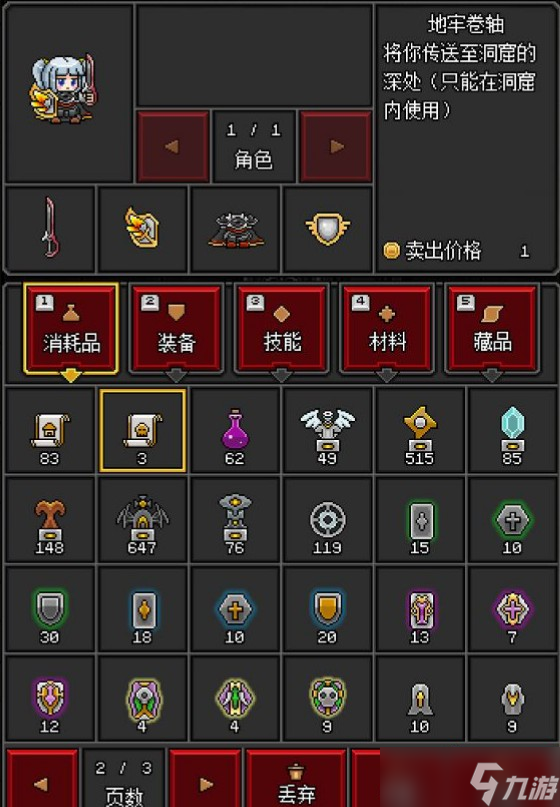The height and width of the screenshot is (807, 560).
Task: Click the 丢弃 discard button
Action: point(296,780)
